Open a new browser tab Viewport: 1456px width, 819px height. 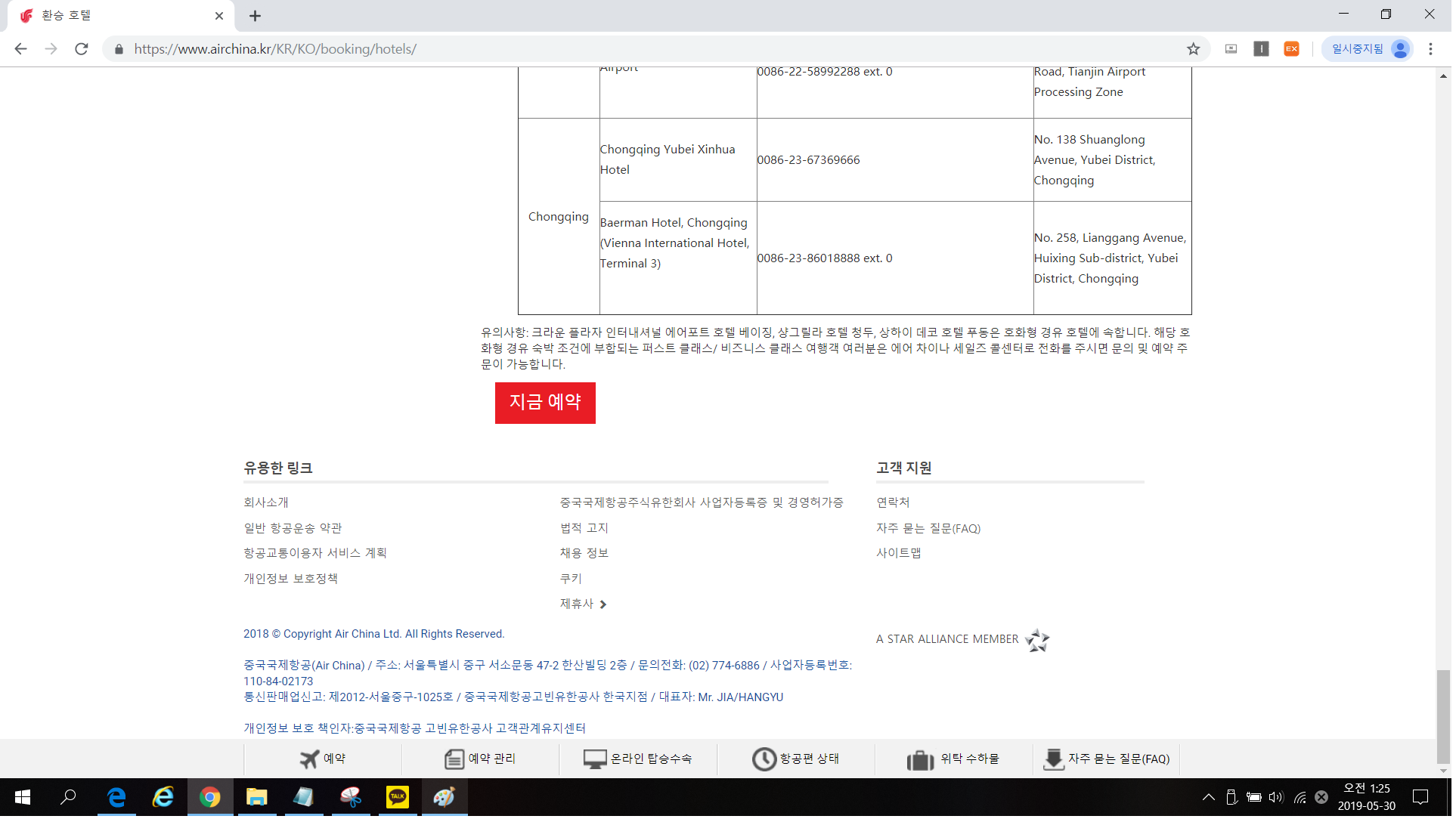(256, 16)
